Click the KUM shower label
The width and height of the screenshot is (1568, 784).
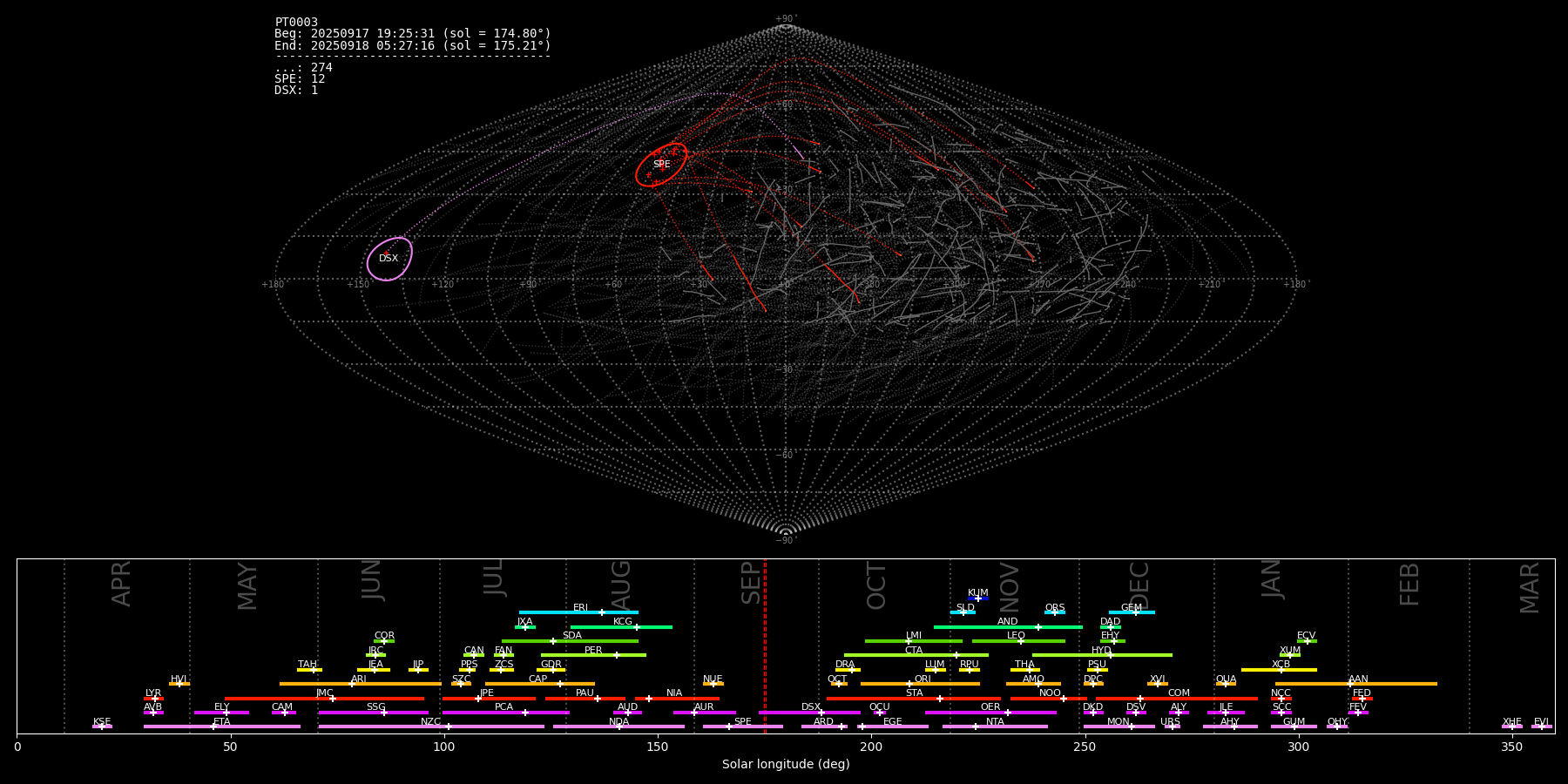(978, 593)
